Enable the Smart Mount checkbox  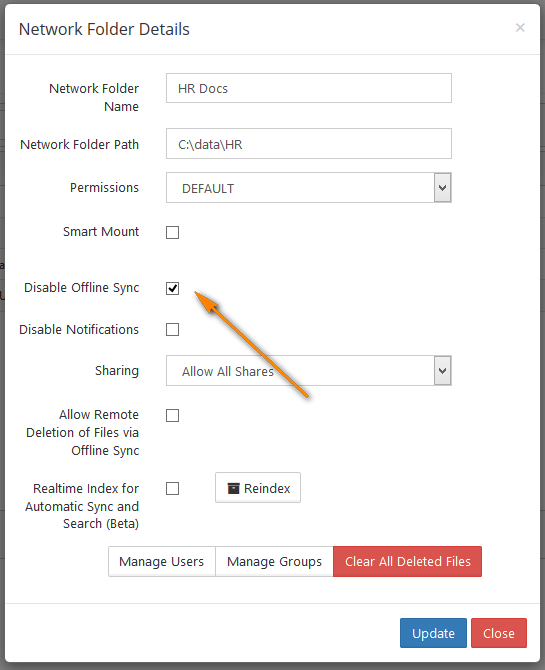coord(172,232)
